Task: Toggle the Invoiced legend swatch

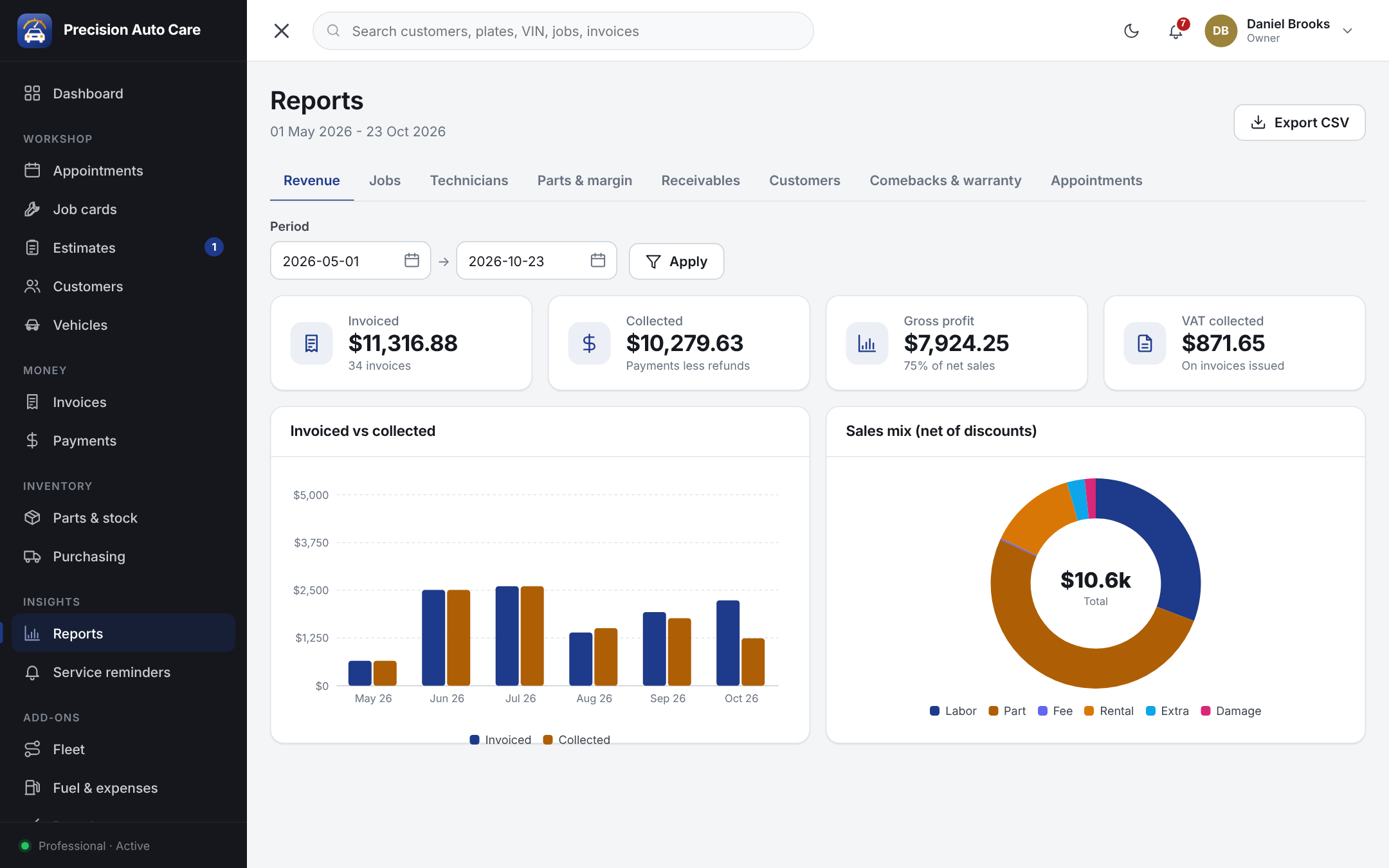Action: pyautogui.click(x=475, y=739)
